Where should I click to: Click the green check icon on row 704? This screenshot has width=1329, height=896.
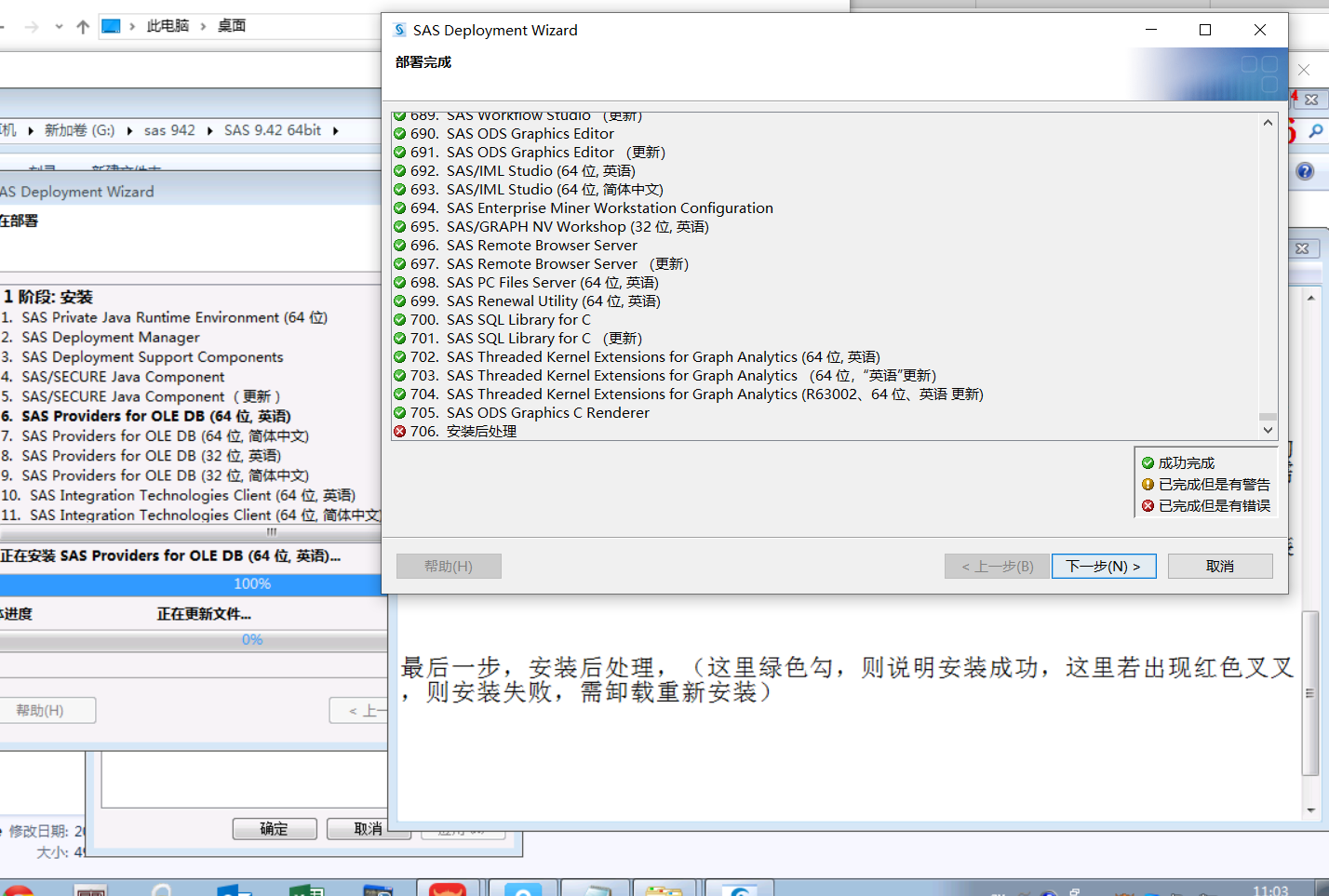400,394
